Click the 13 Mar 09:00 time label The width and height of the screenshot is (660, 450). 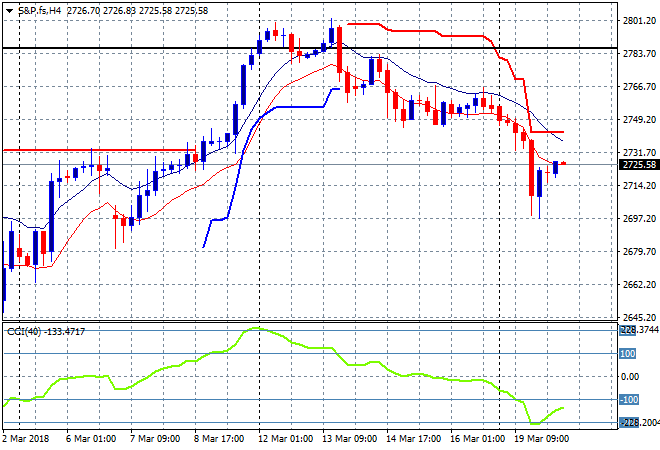349,439
